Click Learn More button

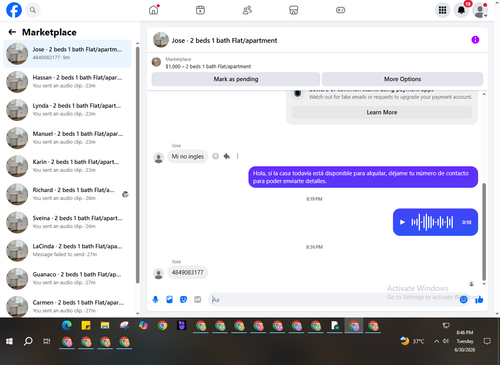pos(382,112)
